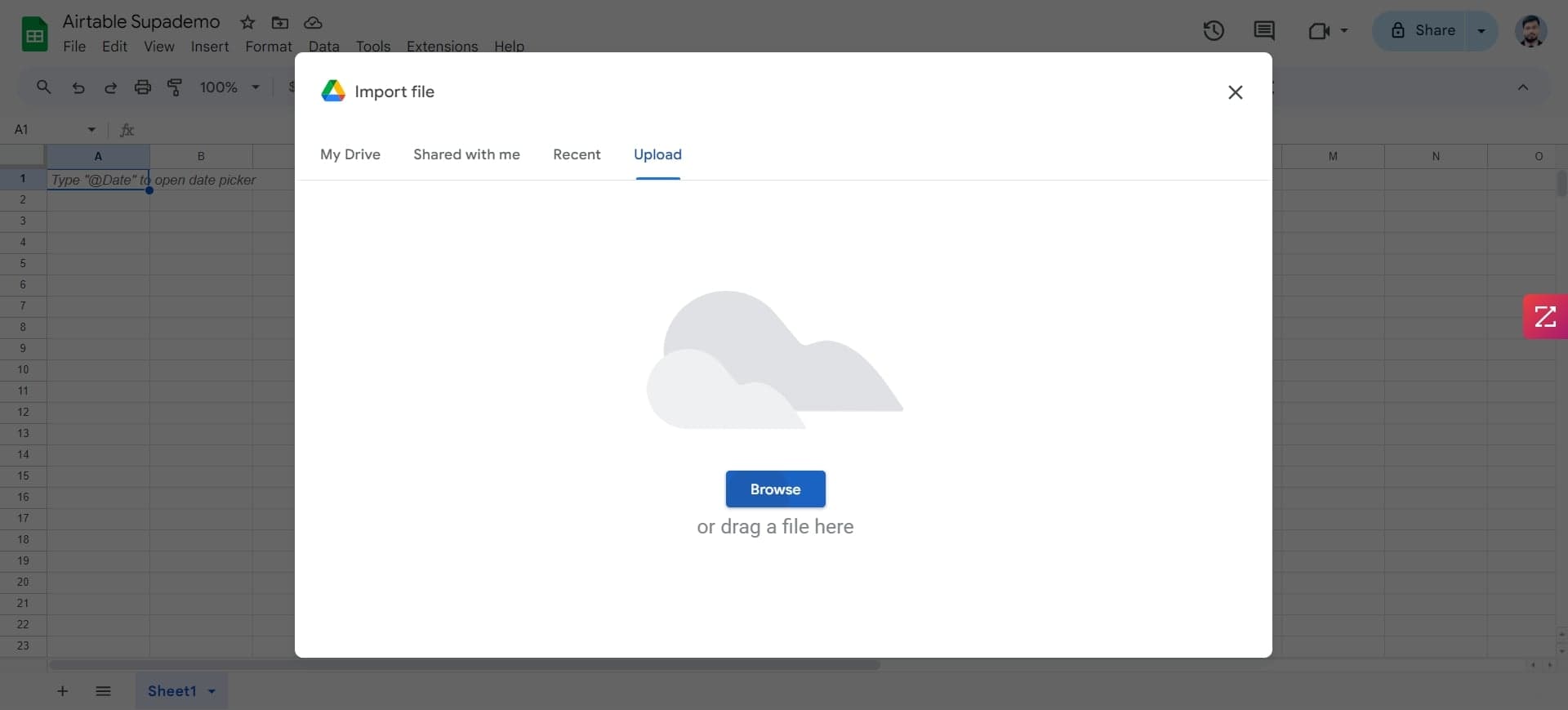Click the horizontal scrollbar of the sheet
1568x710 pixels.
[465, 665]
